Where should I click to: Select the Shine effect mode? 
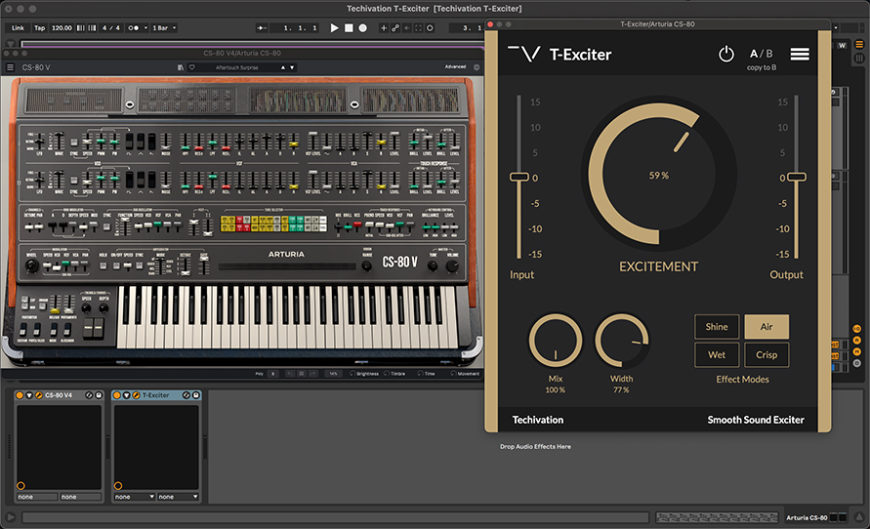(716, 327)
